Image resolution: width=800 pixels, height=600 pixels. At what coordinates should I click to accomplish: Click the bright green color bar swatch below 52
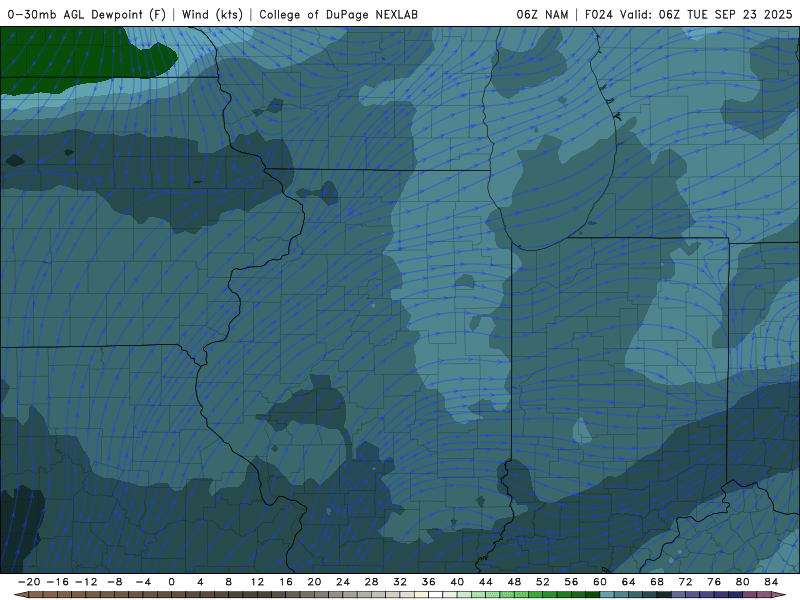550,595
